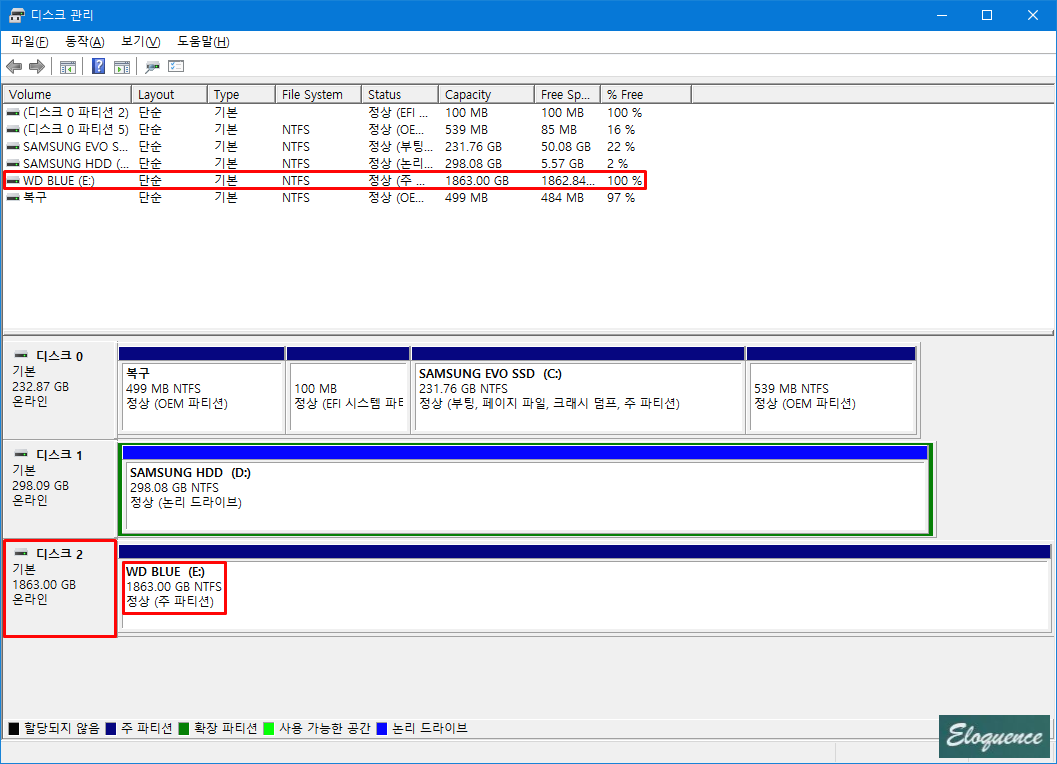Image resolution: width=1057 pixels, height=764 pixels.
Task: Click the 298.08 GB capacity cell
Action: point(473,164)
